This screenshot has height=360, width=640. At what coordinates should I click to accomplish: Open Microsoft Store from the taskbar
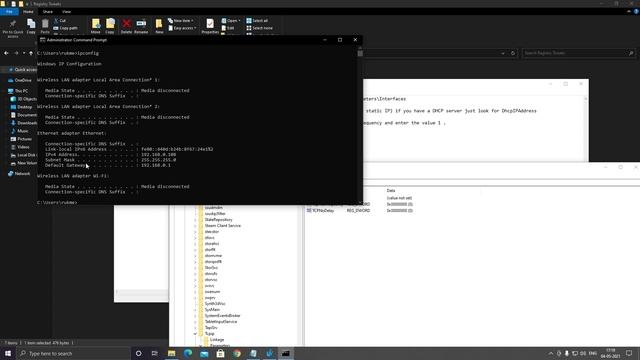click(x=220, y=353)
